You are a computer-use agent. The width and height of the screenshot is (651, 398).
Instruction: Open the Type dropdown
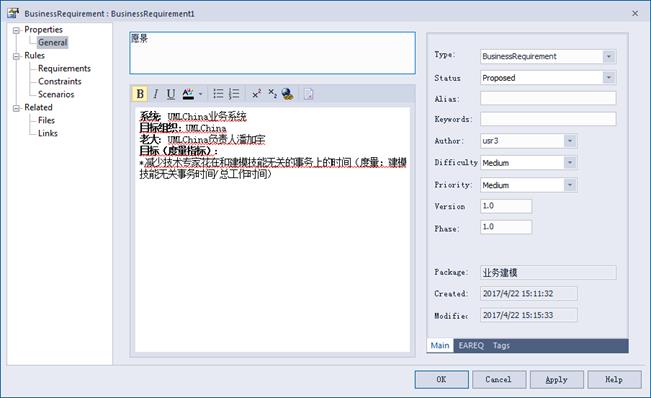pyautogui.click(x=609, y=56)
